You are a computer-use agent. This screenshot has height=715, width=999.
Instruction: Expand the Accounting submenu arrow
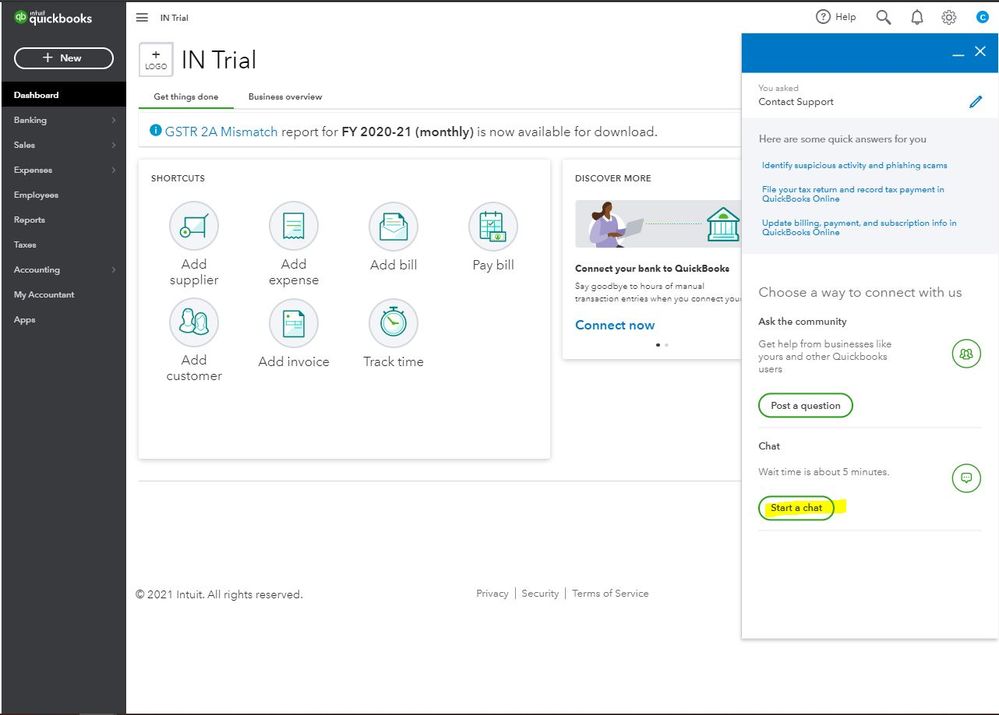[113, 270]
